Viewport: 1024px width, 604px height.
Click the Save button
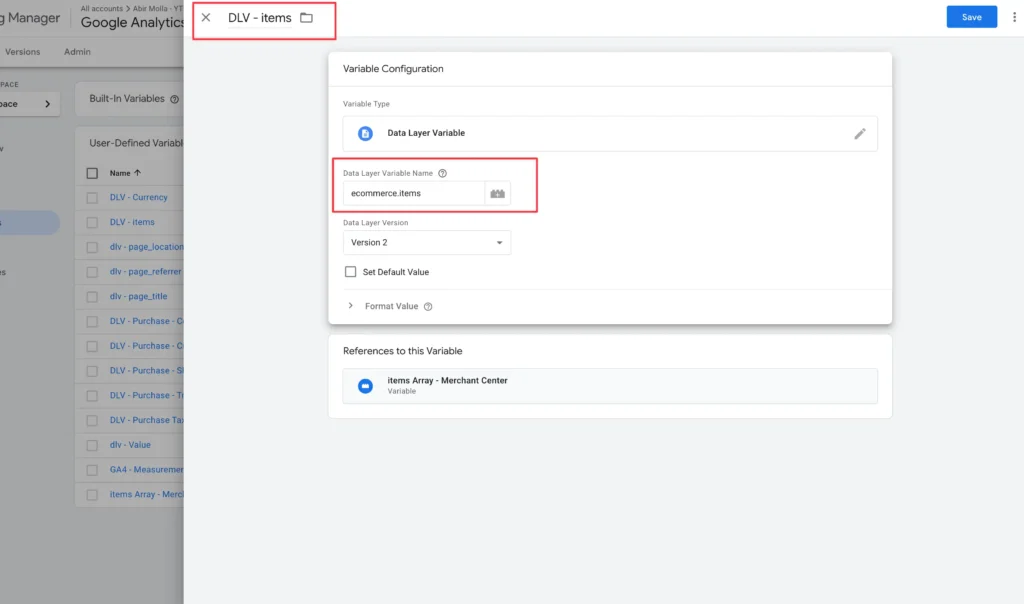pos(971,17)
